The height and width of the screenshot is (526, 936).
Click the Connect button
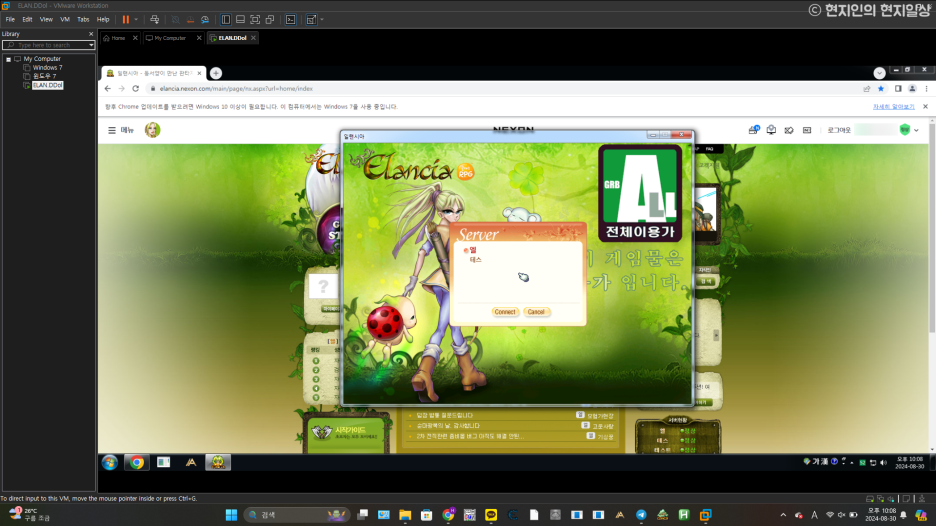click(505, 312)
